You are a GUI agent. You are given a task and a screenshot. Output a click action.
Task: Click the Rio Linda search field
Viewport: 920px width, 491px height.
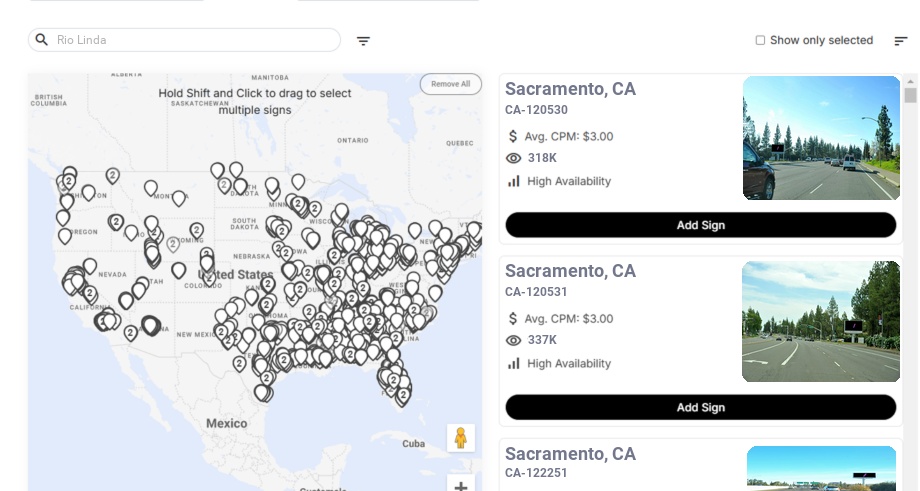pyautogui.click(x=195, y=40)
